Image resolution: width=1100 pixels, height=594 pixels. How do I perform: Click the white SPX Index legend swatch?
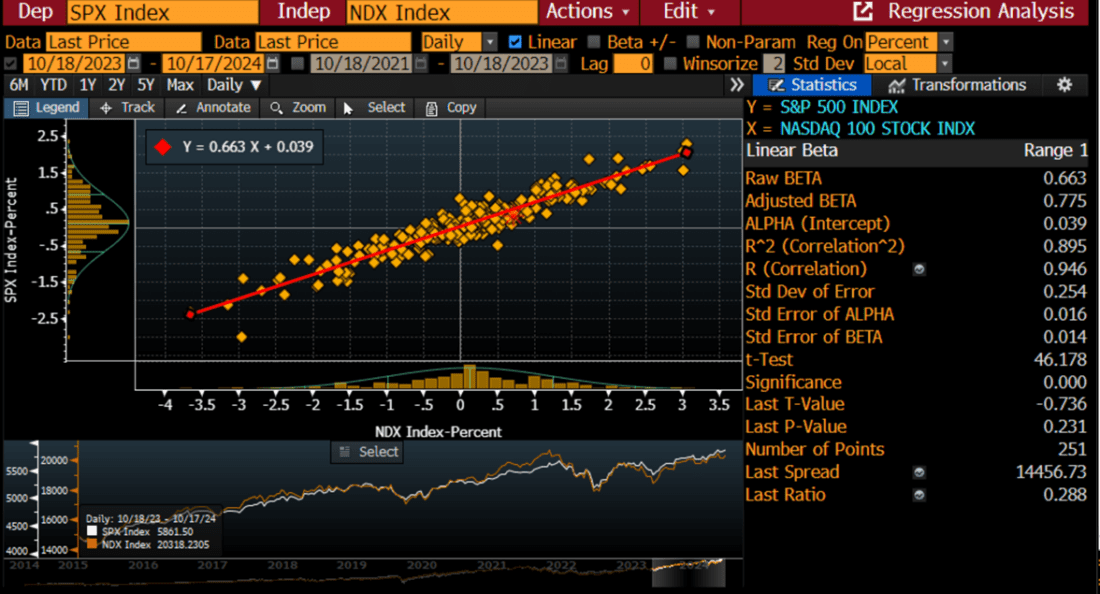coord(91,532)
